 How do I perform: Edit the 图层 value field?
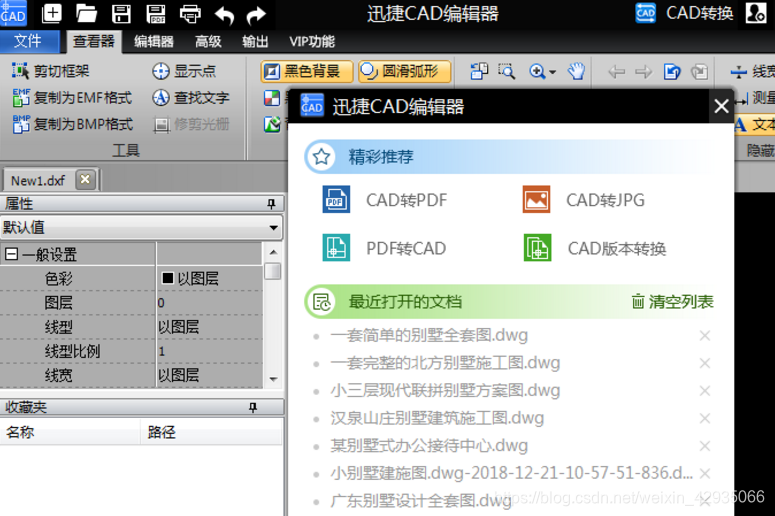(x=210, y=302)
